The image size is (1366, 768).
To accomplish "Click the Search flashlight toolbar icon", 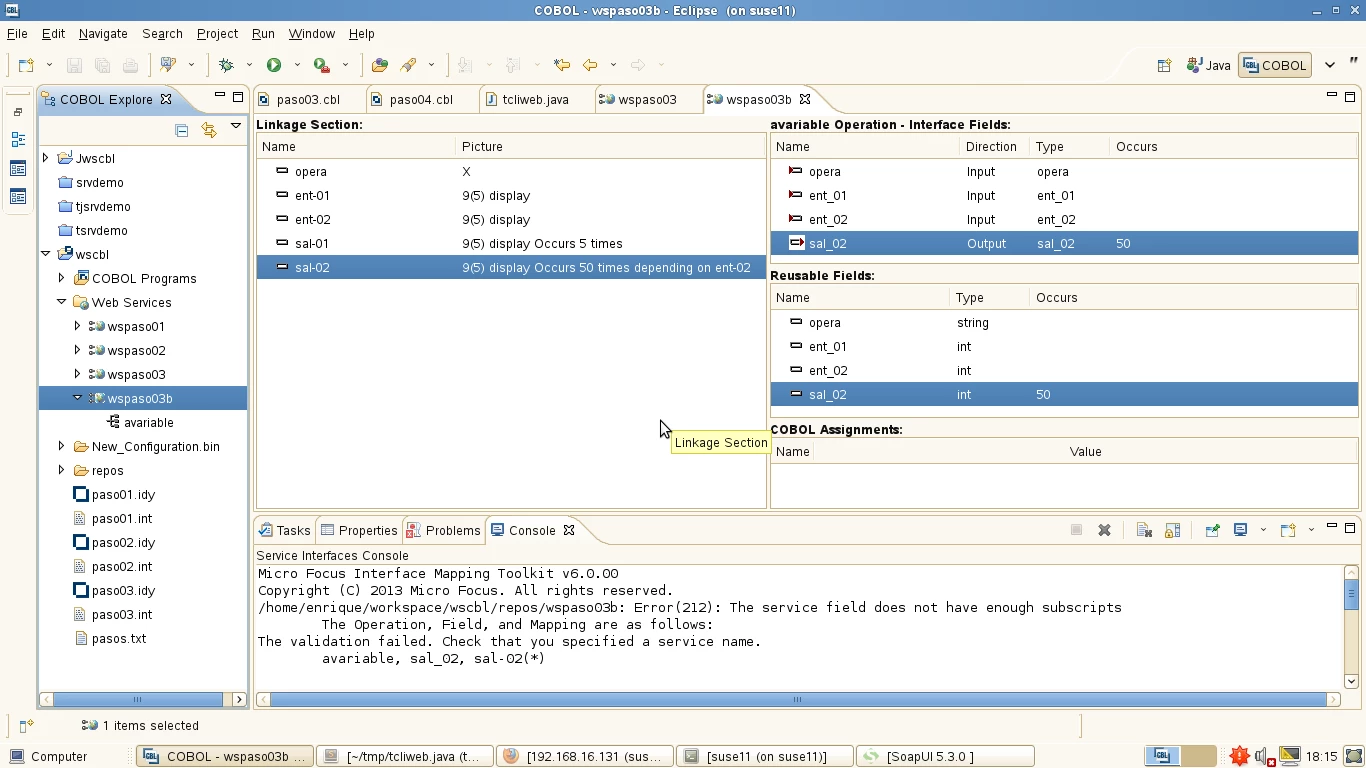I will tap(408, 65).
